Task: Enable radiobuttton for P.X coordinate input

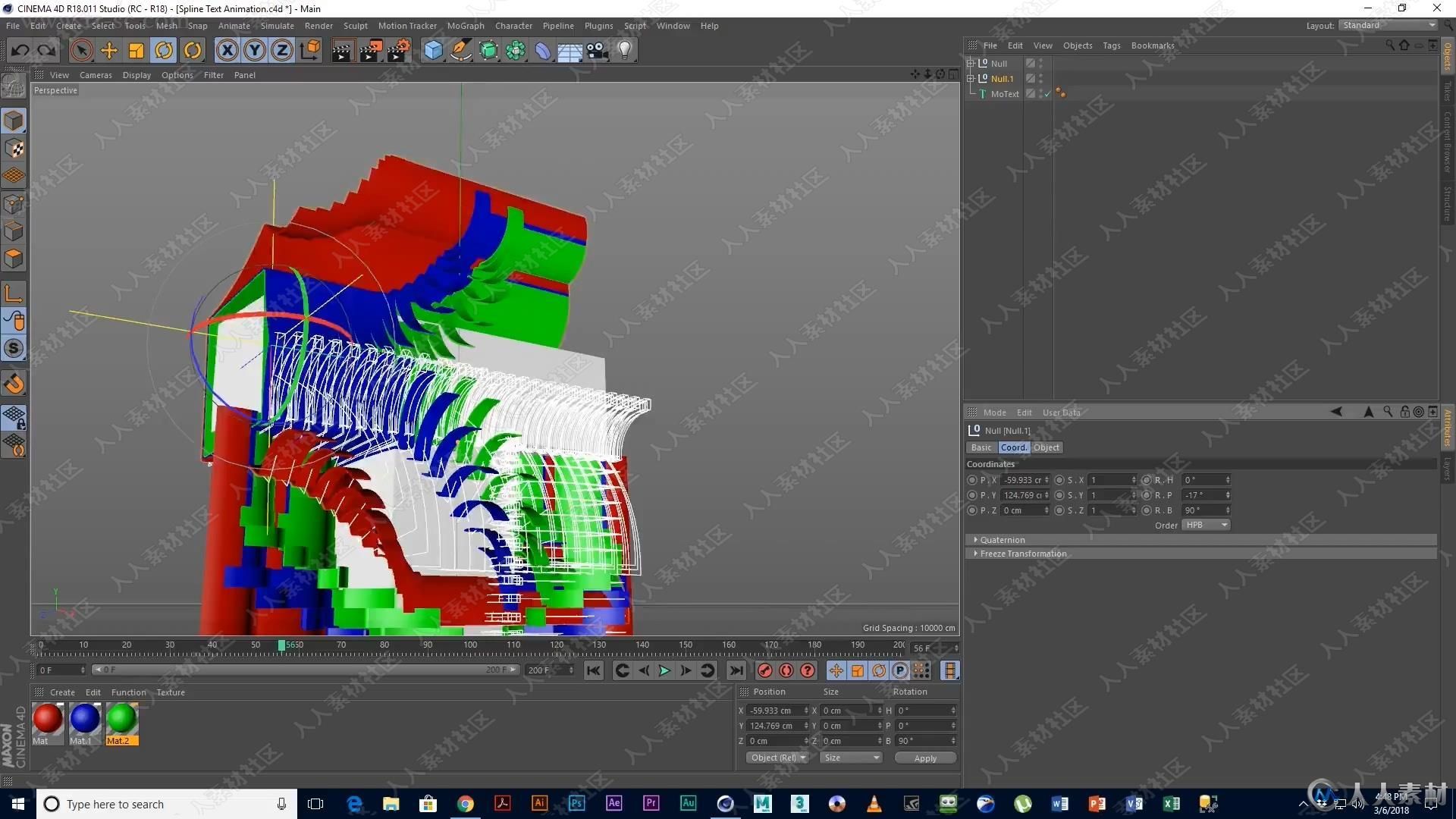Action: click(x=974, y=480)
